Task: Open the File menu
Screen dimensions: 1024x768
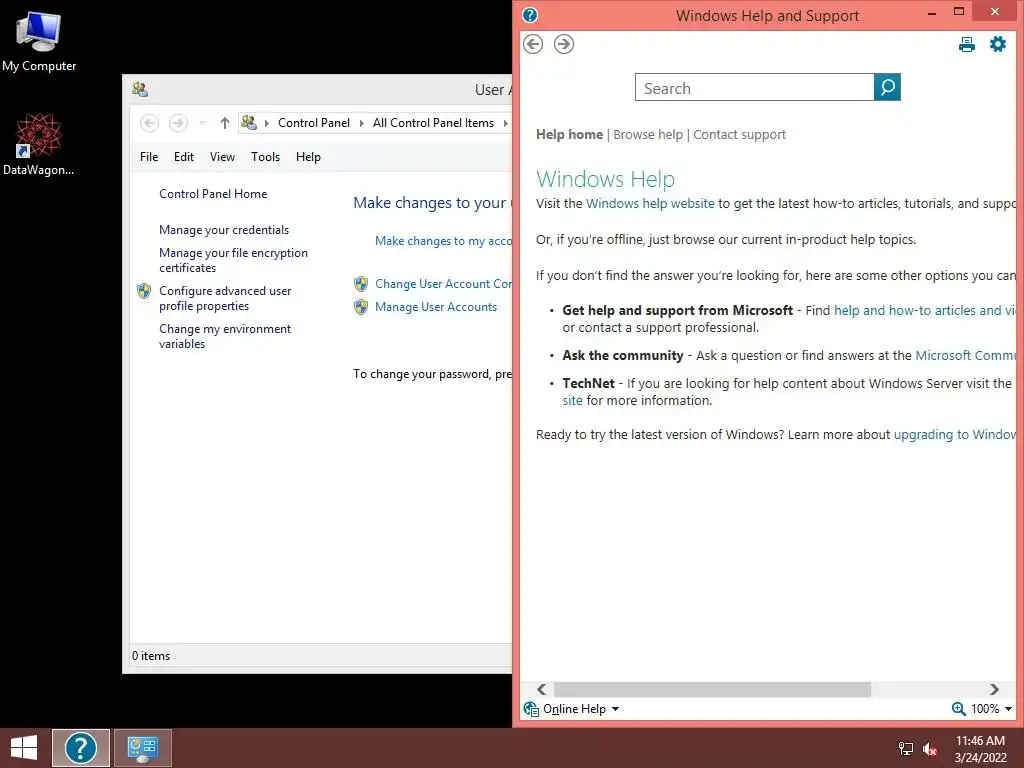Action: point(149,157)
